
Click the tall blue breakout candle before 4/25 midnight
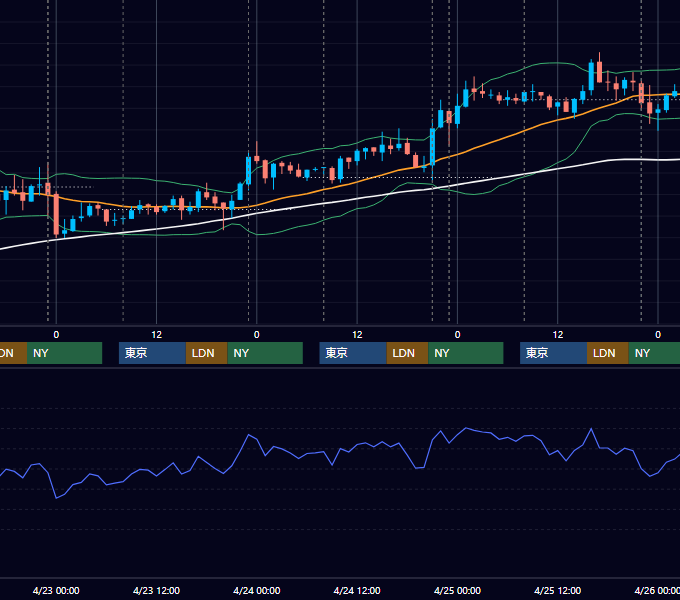[432, 147]
